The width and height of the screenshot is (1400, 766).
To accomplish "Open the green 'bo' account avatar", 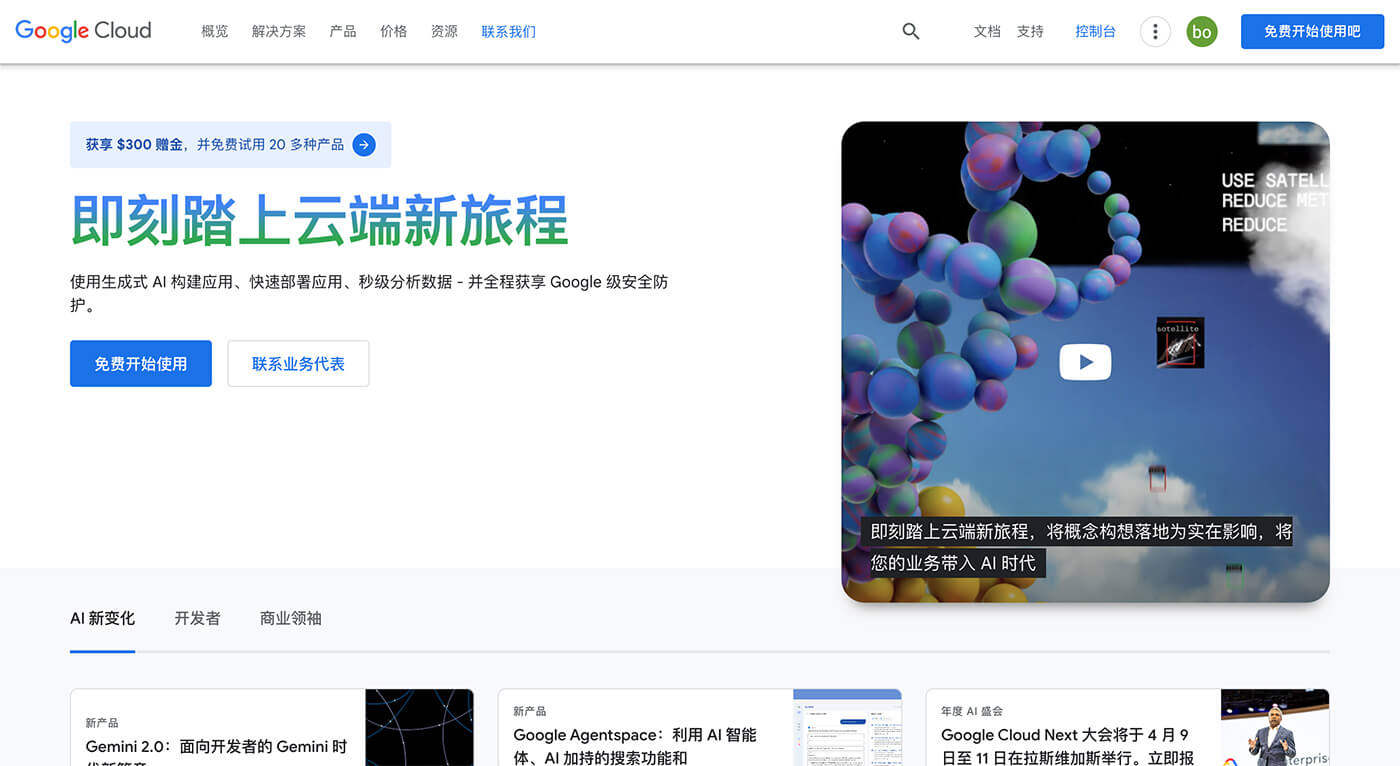I will tap(1202, 32).
